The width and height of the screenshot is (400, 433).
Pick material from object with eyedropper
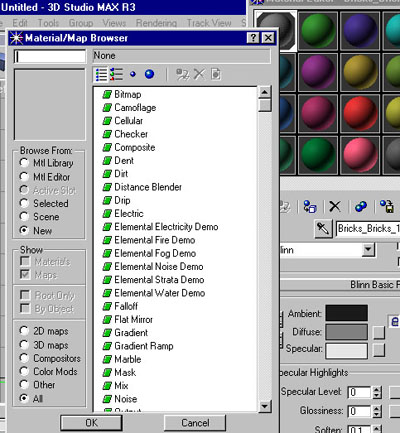click(323, 229)
